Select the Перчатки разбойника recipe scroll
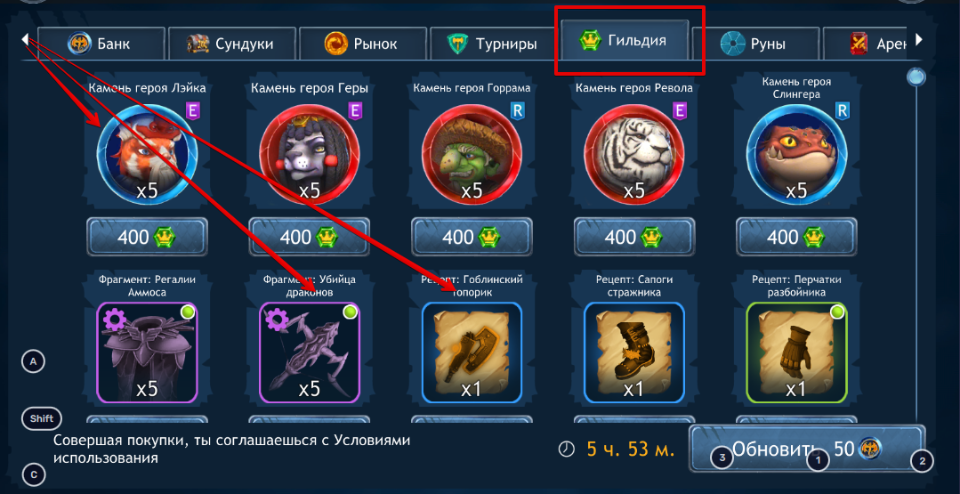 (x=797, y=352)
